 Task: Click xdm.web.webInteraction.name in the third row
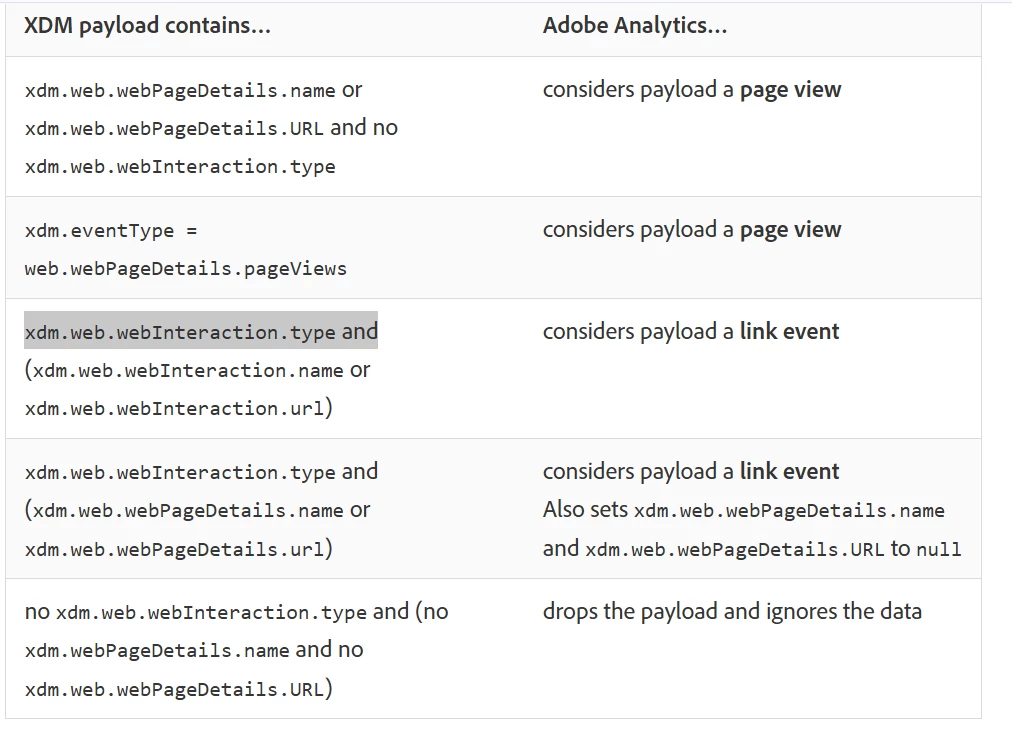click(x=188, y=371)
